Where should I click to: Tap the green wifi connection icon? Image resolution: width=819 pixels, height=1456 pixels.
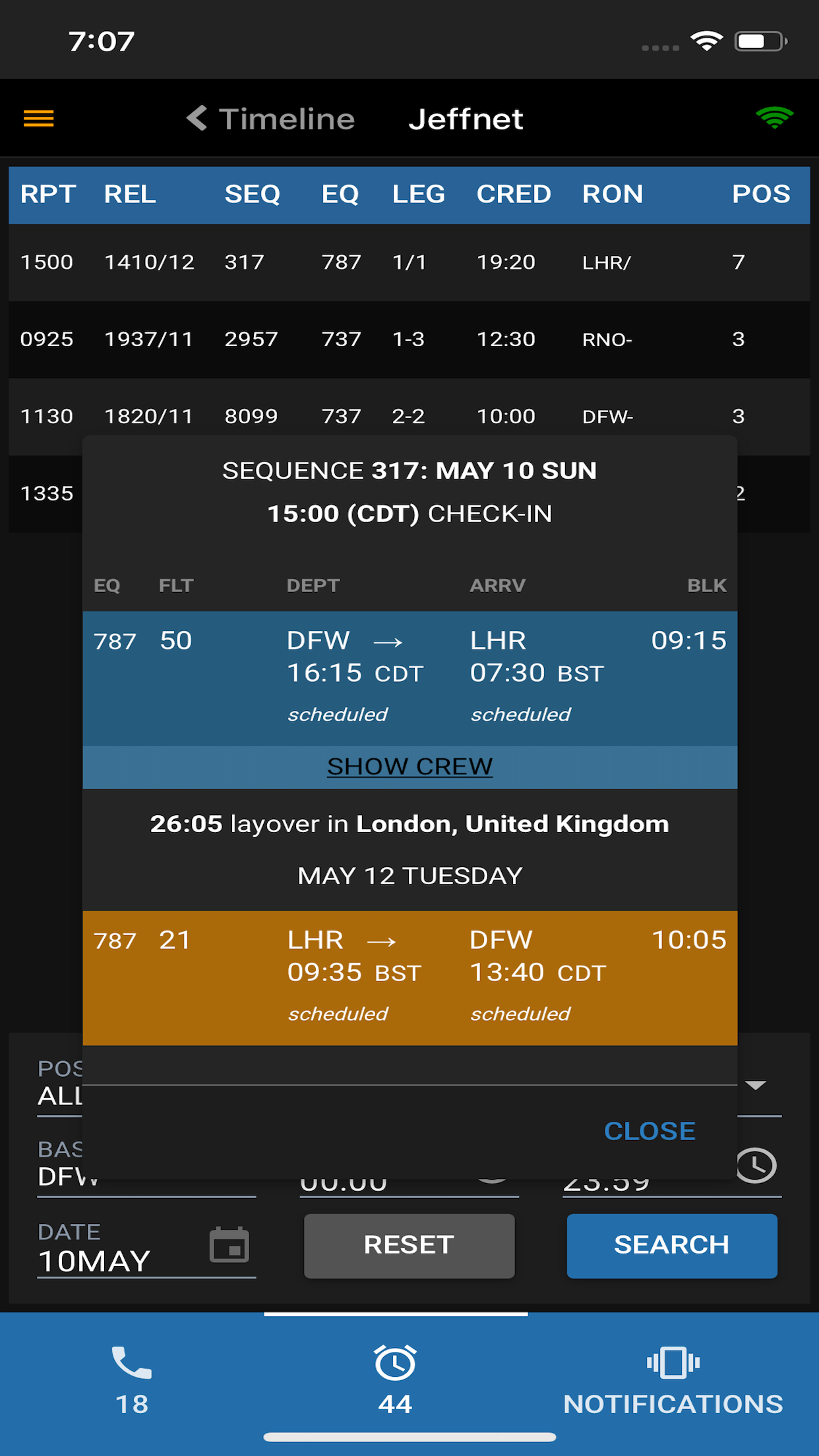click(x=774, y=118)
